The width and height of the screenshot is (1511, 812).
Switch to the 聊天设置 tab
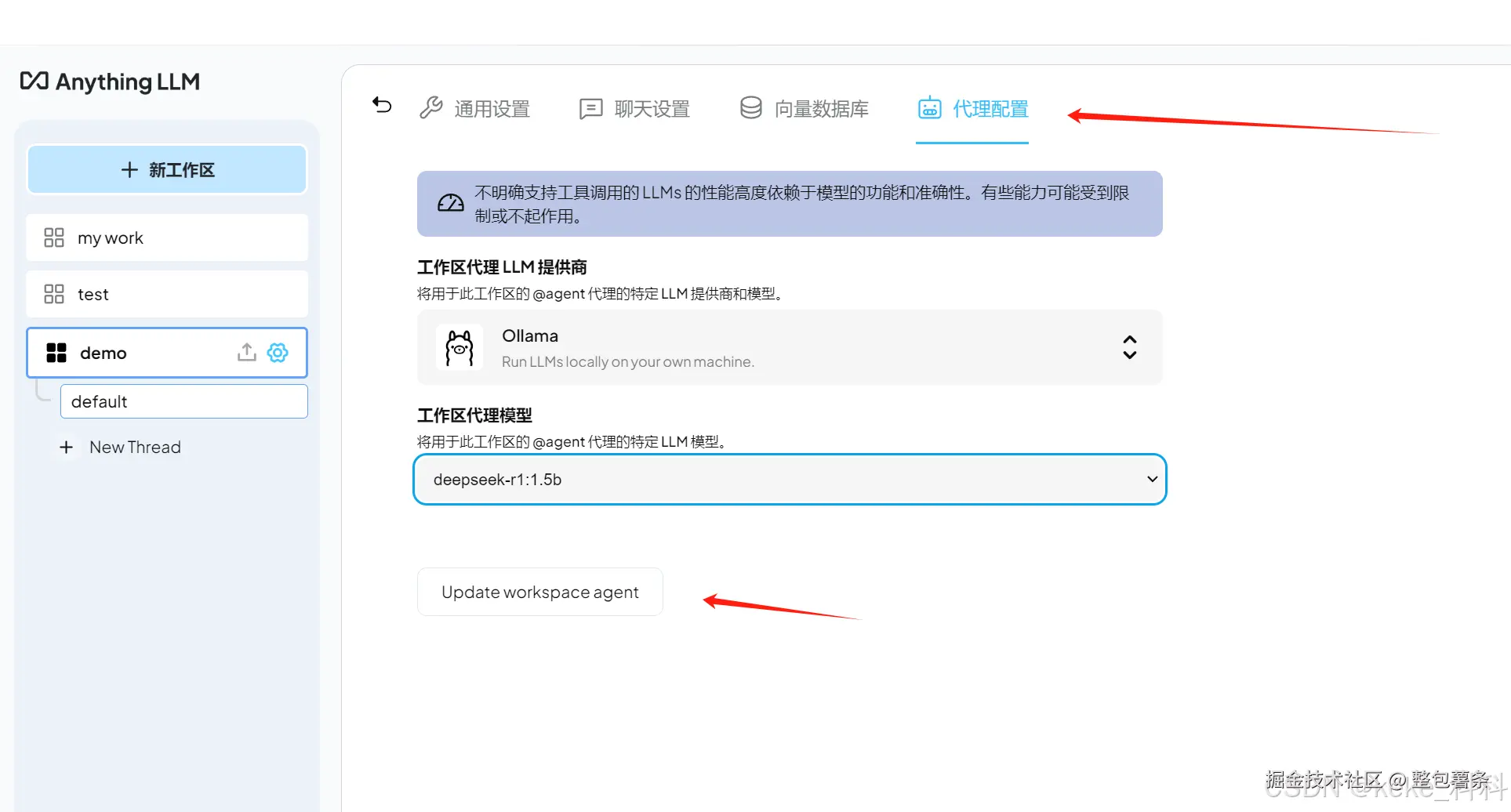[x=652, y=108]
